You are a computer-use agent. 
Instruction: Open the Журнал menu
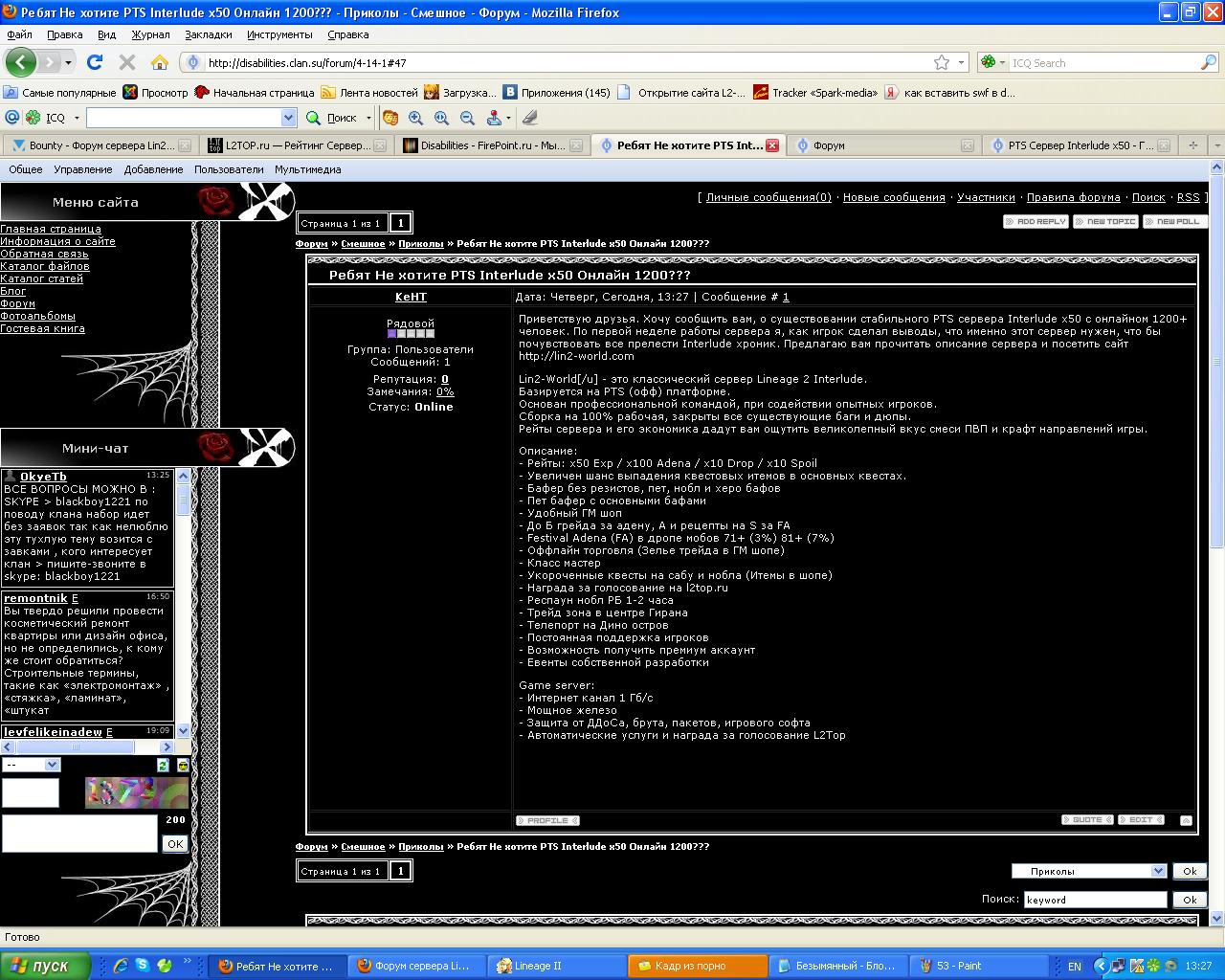[x=150, y=34]
